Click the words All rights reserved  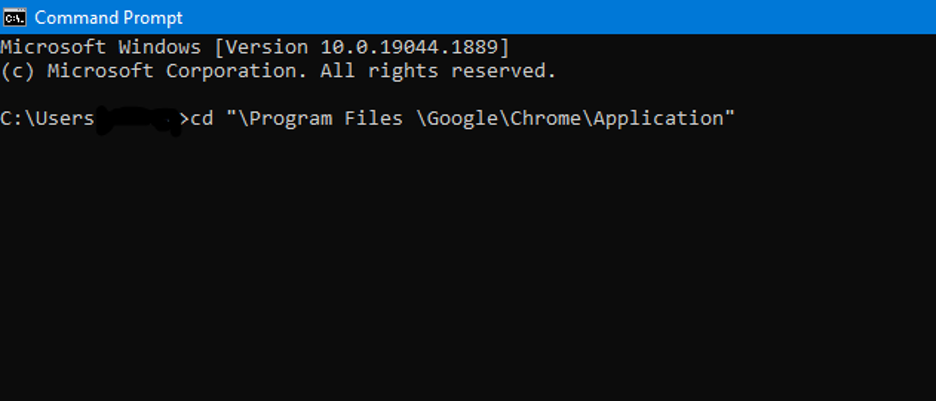tap(438, 71)
